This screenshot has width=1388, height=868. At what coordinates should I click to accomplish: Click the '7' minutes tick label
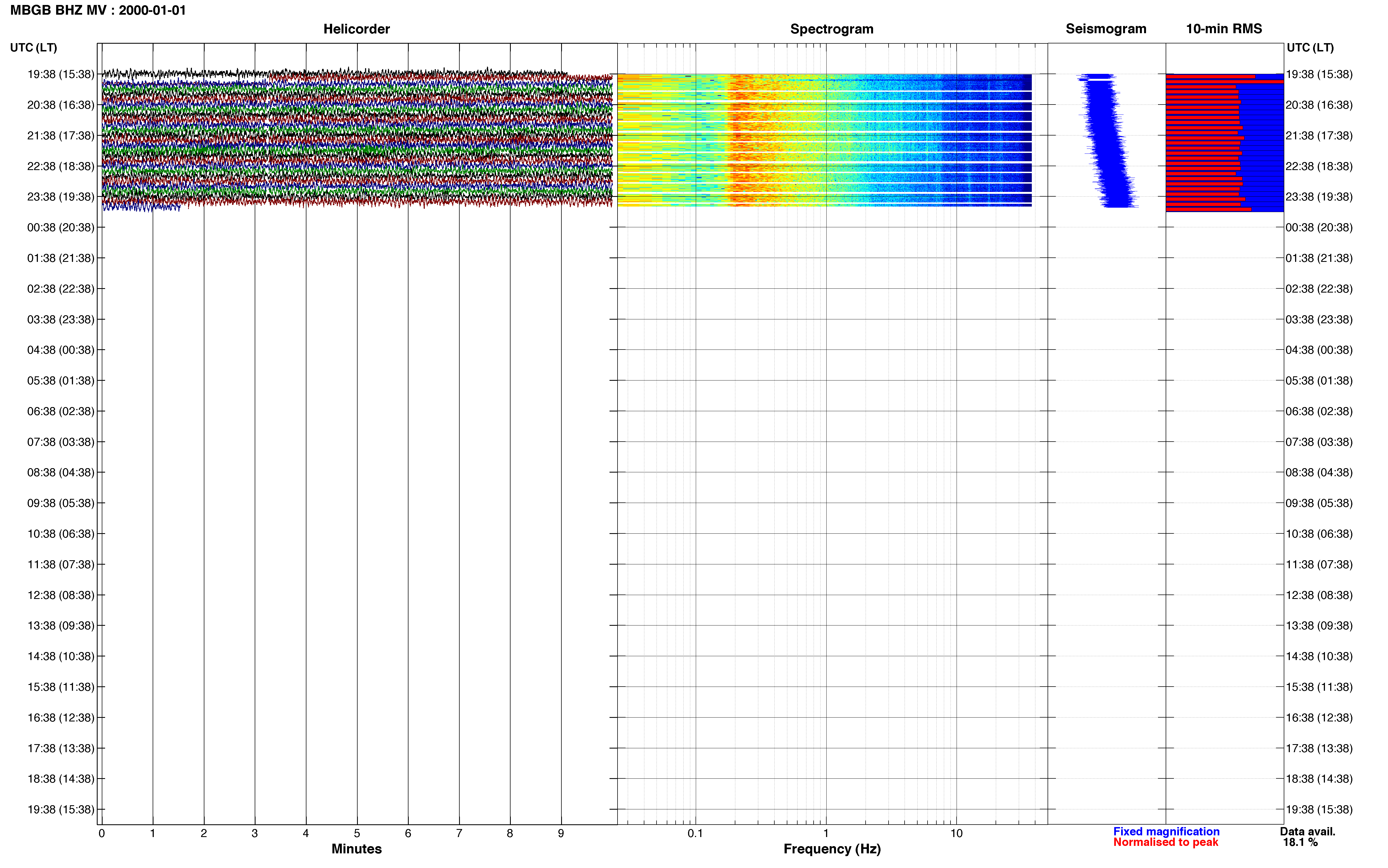point(459,833)
